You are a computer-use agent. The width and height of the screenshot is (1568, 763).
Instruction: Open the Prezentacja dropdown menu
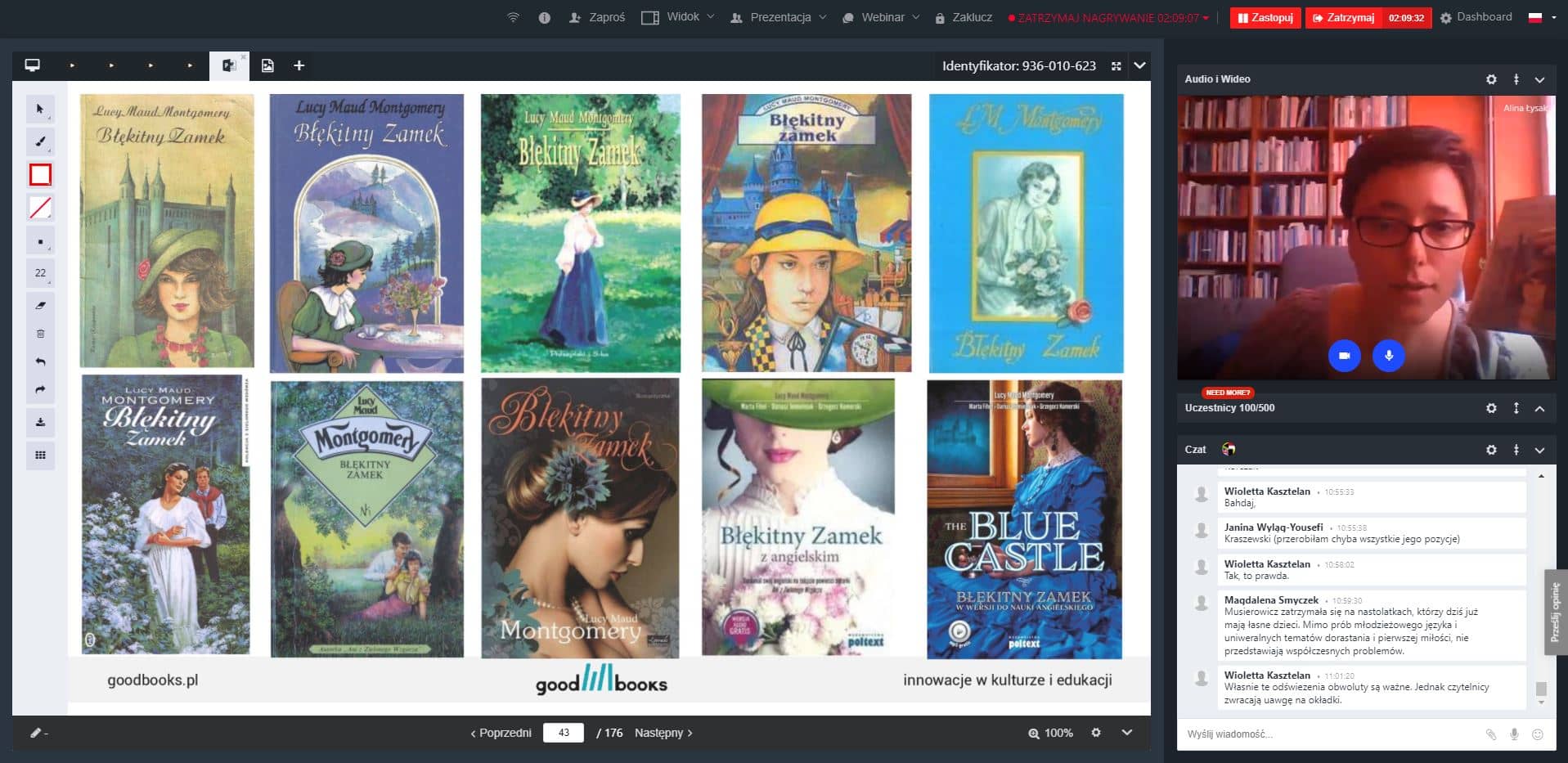tap(778, 17)
